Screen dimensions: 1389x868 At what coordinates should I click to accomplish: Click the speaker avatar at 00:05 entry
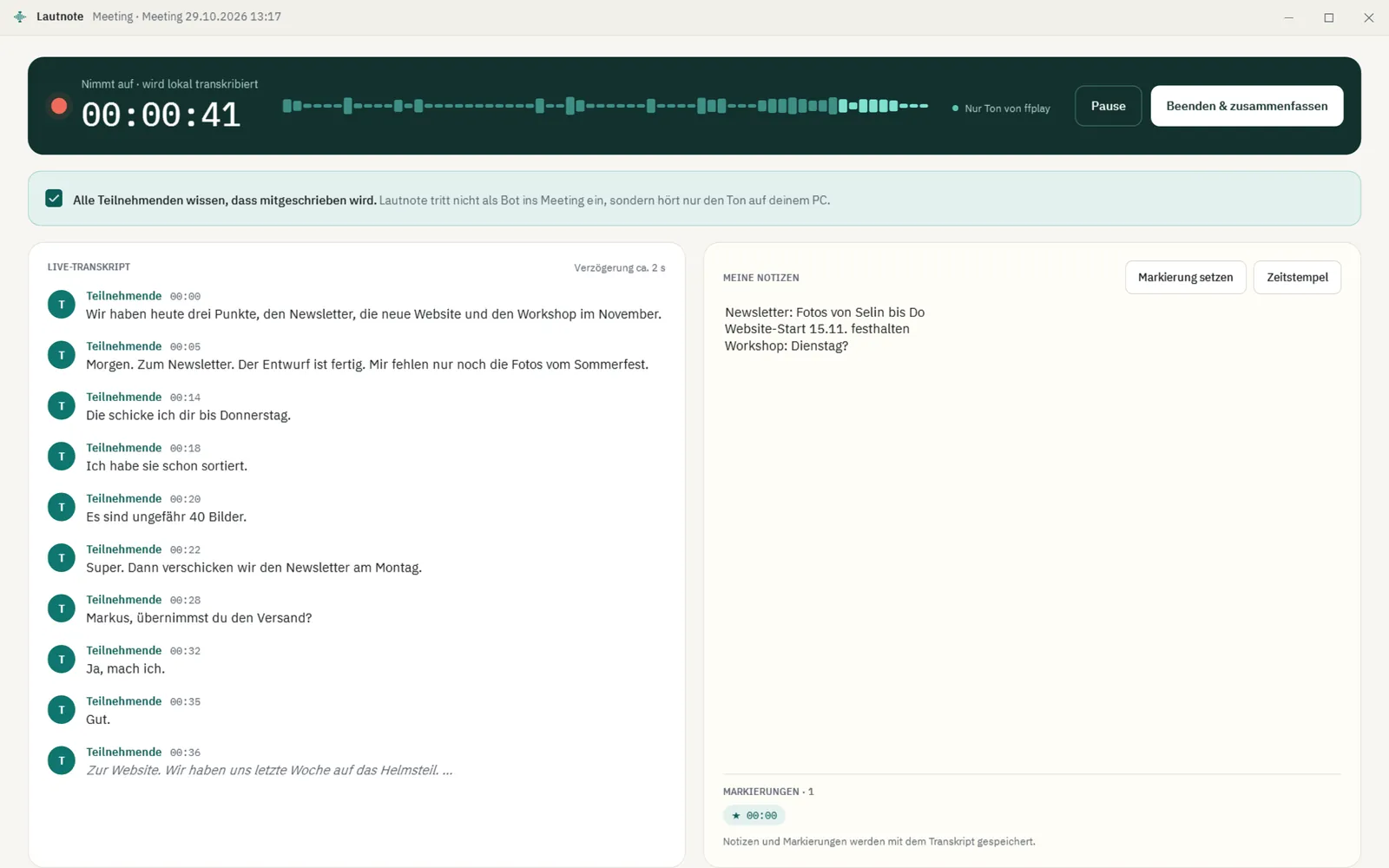(x=61, y=355)
